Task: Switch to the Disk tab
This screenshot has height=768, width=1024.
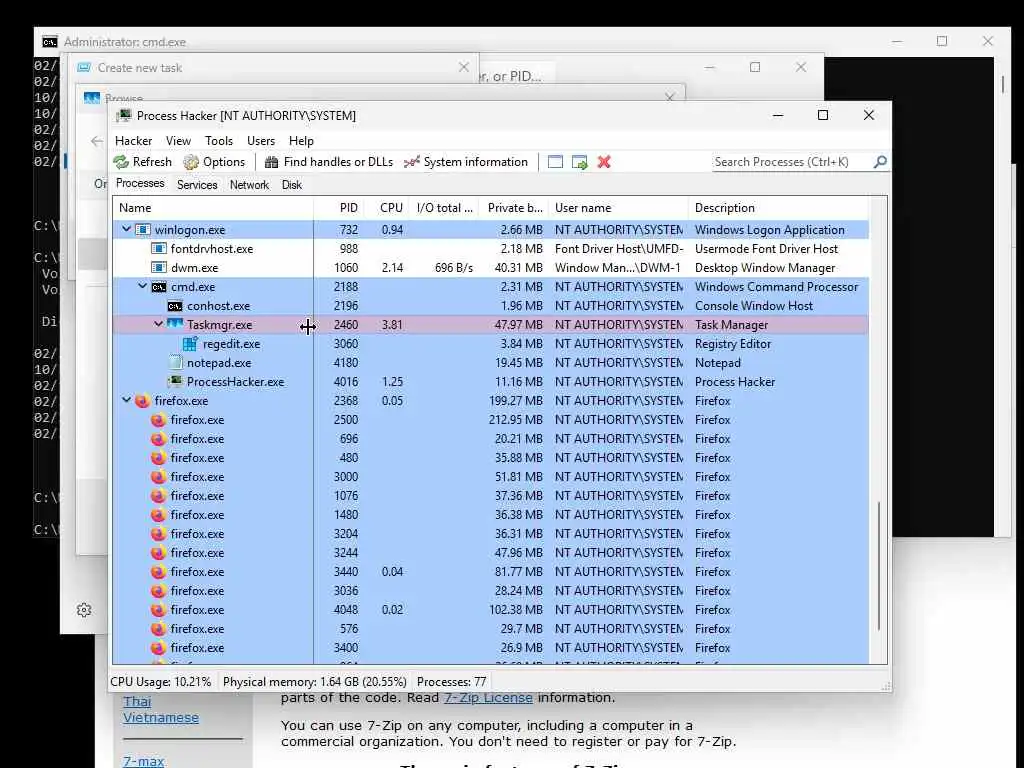Action: pyautogui.click(x=292, y=185)
